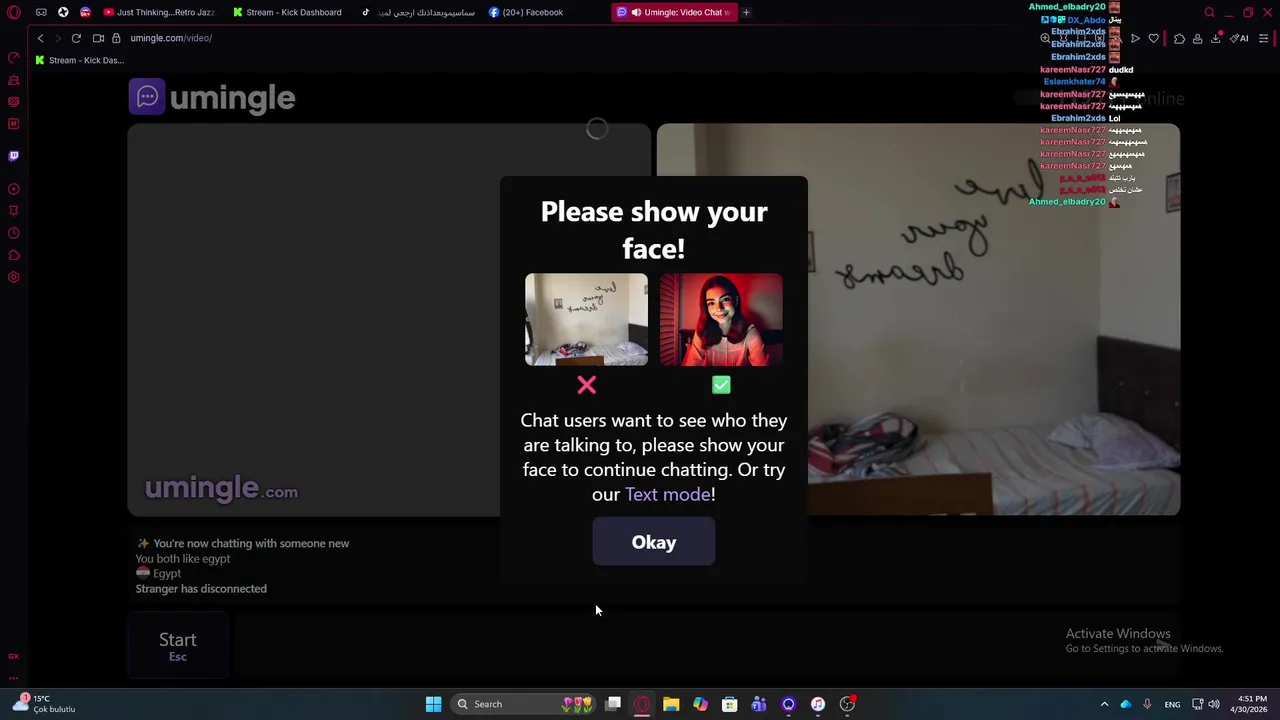Click the umingle logo in the page header
The image size is (1280, 720).
pos(212,97)
